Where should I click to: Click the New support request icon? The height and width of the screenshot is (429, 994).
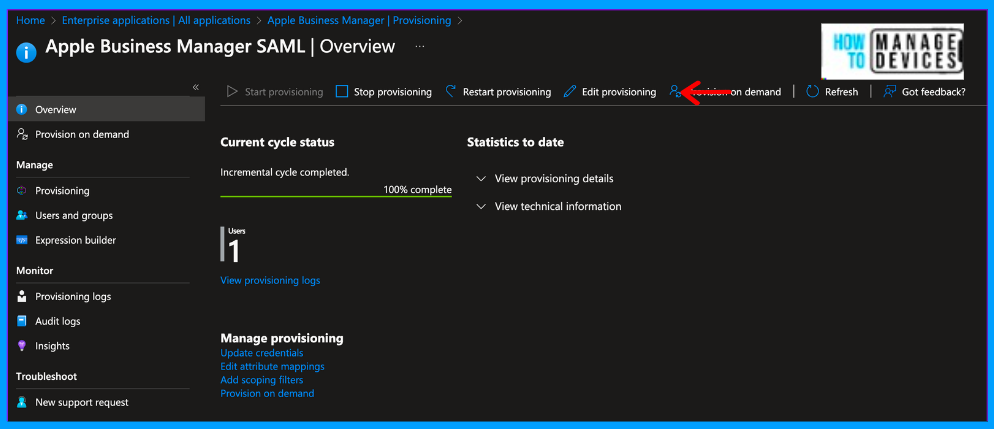click(22, 402)
